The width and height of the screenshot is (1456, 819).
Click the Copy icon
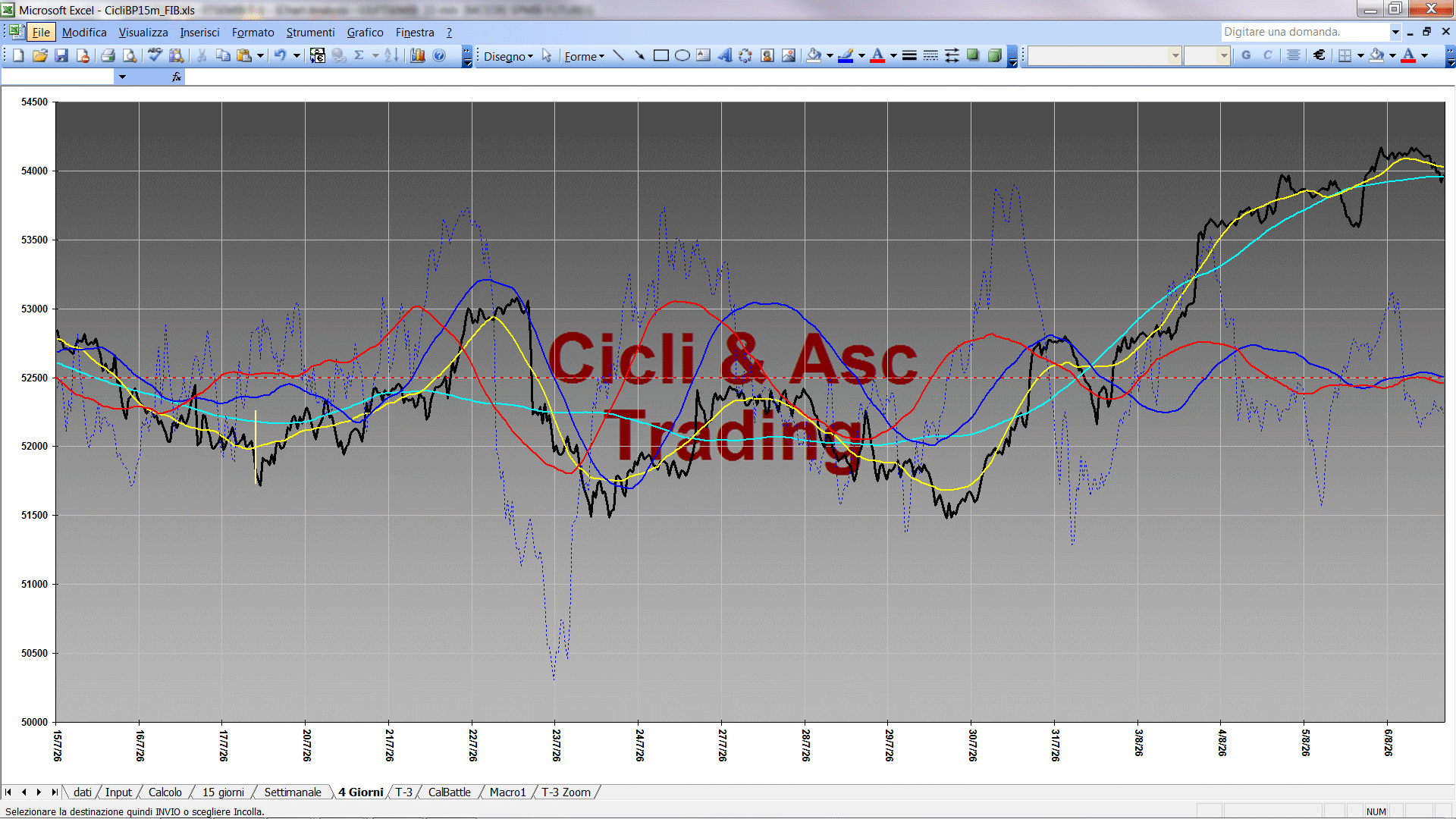223,55
